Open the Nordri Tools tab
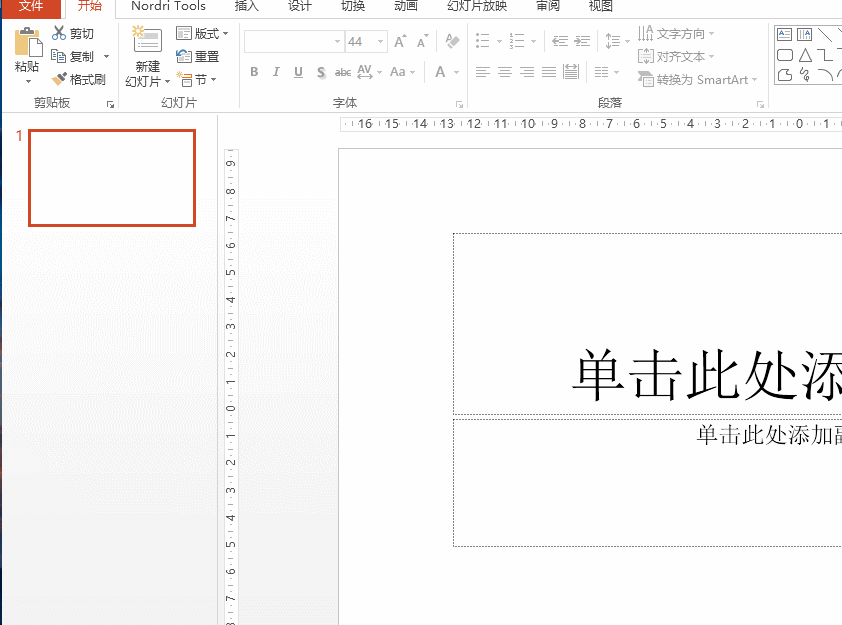 click(167, 8)
